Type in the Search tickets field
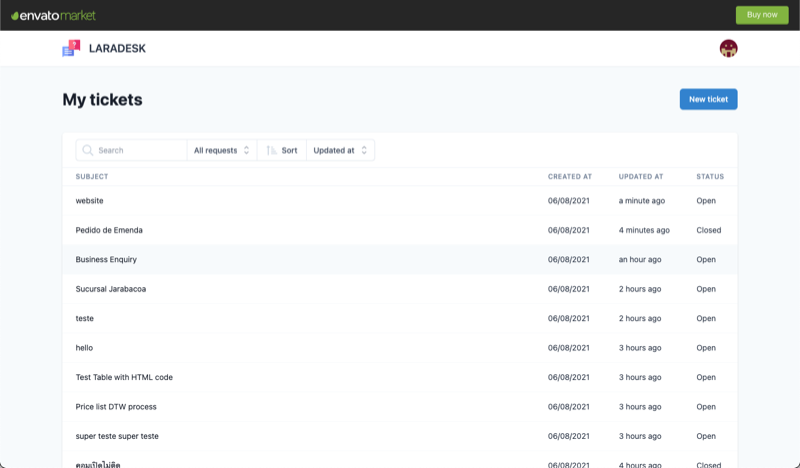This screenshot has width=800, height=468. coord(139,150)
